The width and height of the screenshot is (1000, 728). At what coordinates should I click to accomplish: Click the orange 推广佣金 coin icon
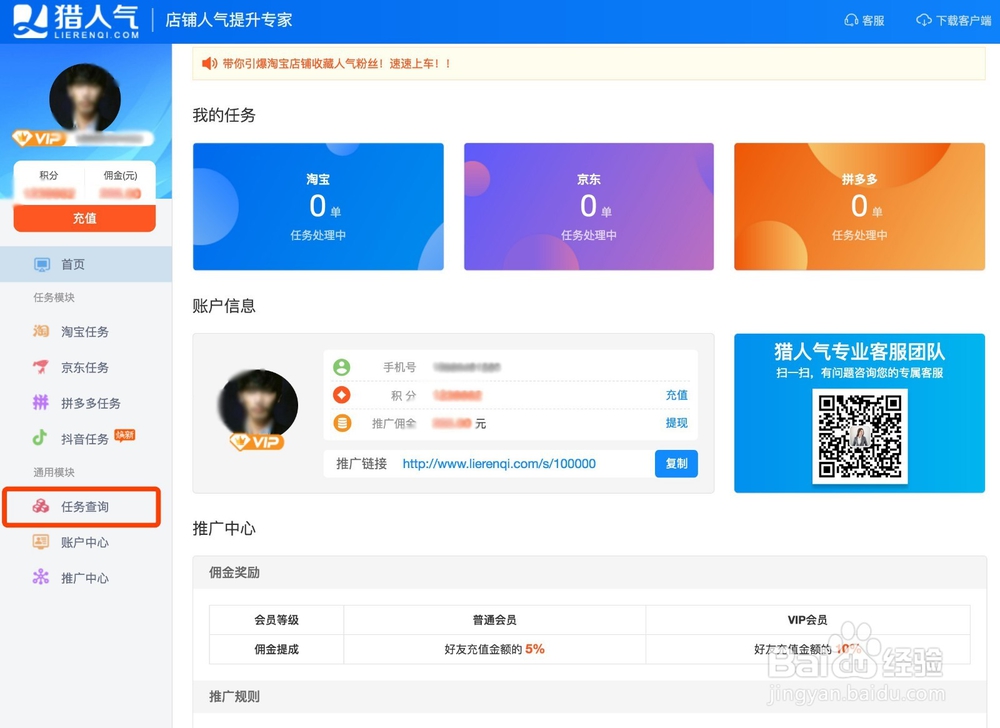click(x=342, y=423)
